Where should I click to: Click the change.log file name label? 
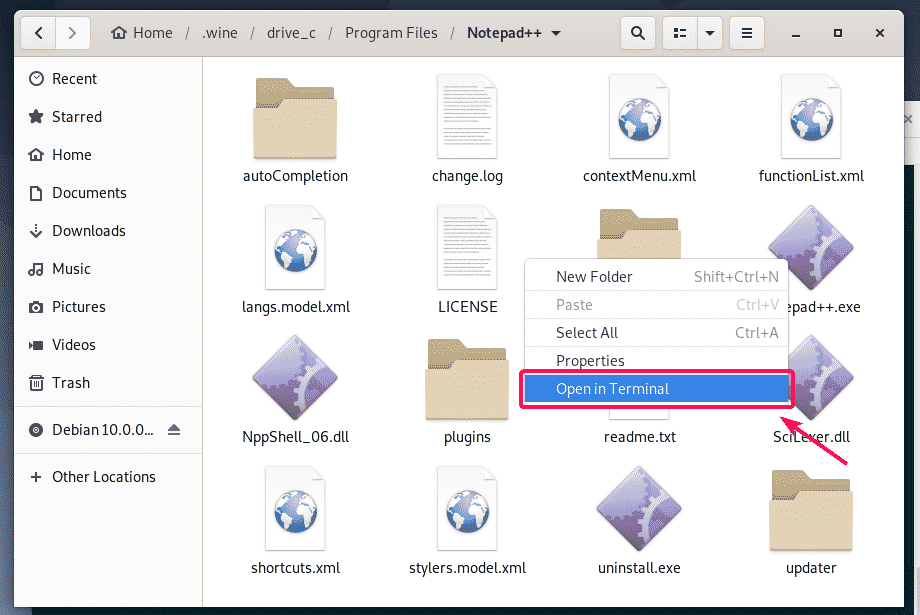[467, 176]
